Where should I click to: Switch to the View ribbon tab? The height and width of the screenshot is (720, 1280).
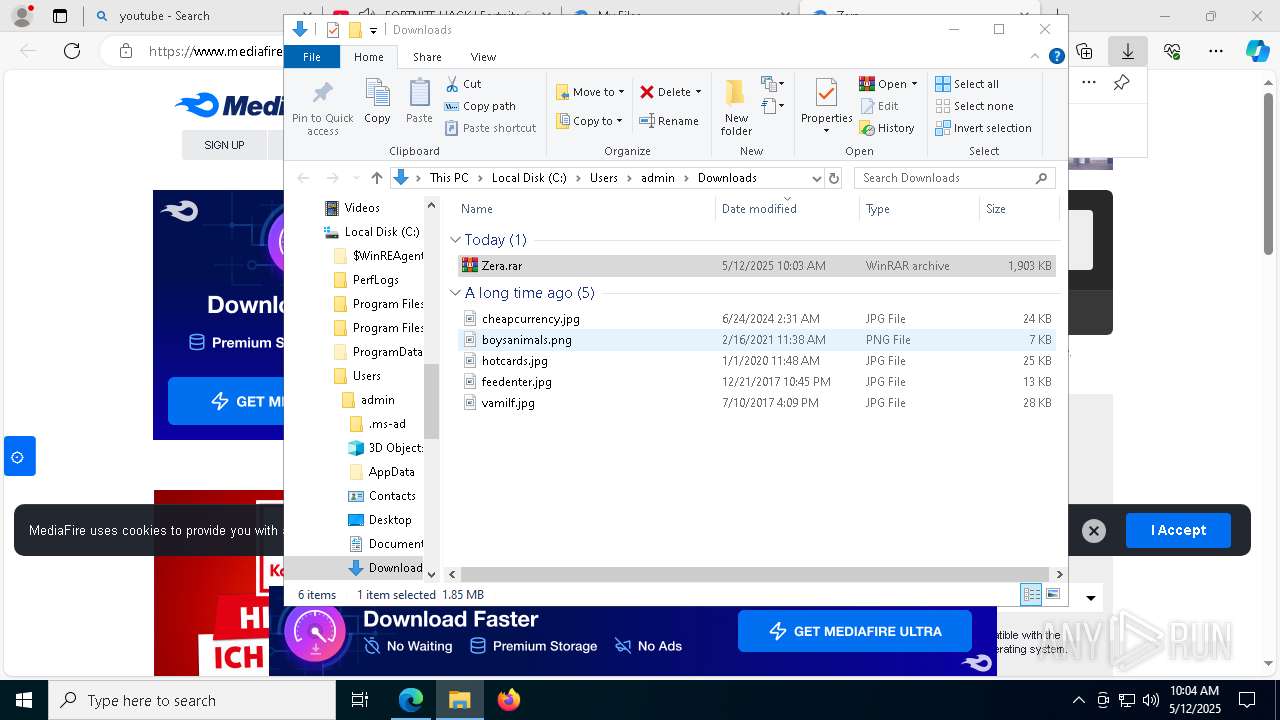coord(483,57)
